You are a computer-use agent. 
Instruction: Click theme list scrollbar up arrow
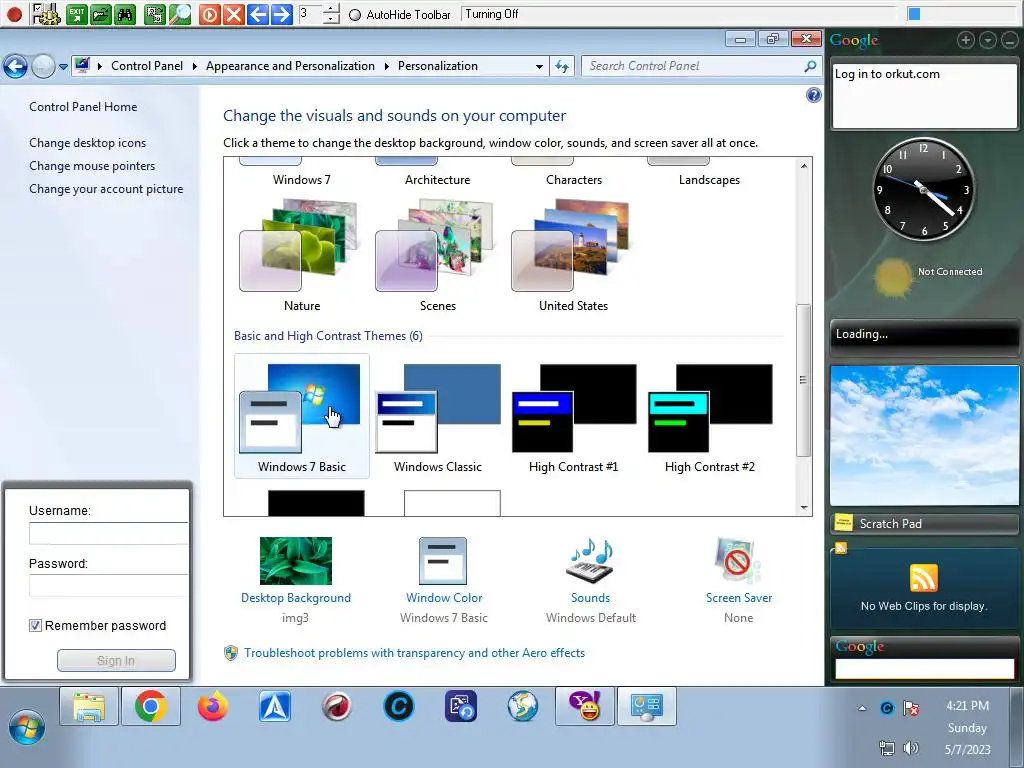tap(804, 166)
